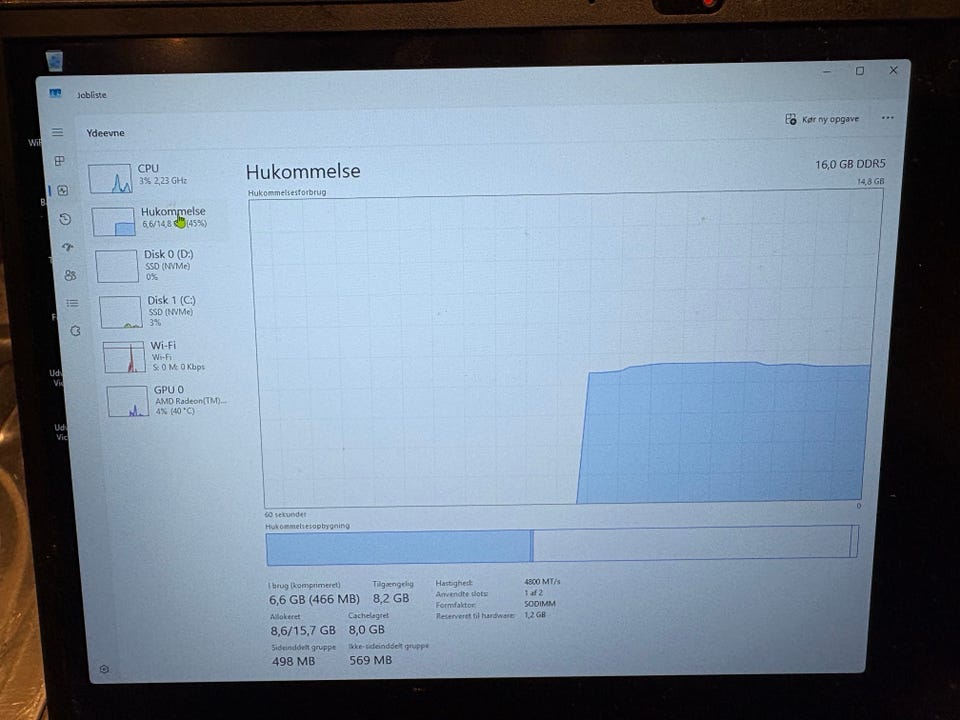Select the CPU performance entry

(157, 176)
